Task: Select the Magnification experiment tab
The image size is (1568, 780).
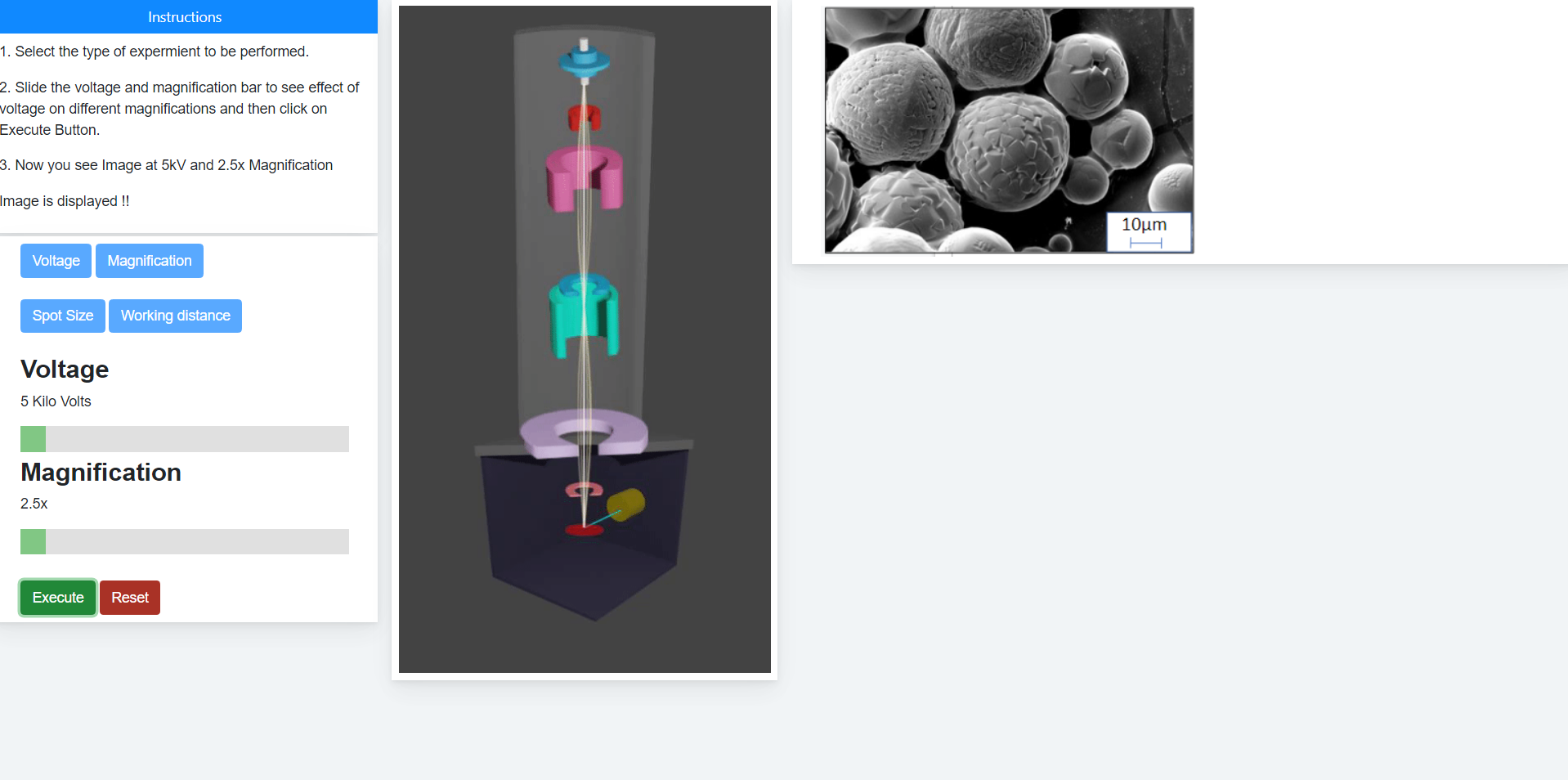Action: click(150, 261)
